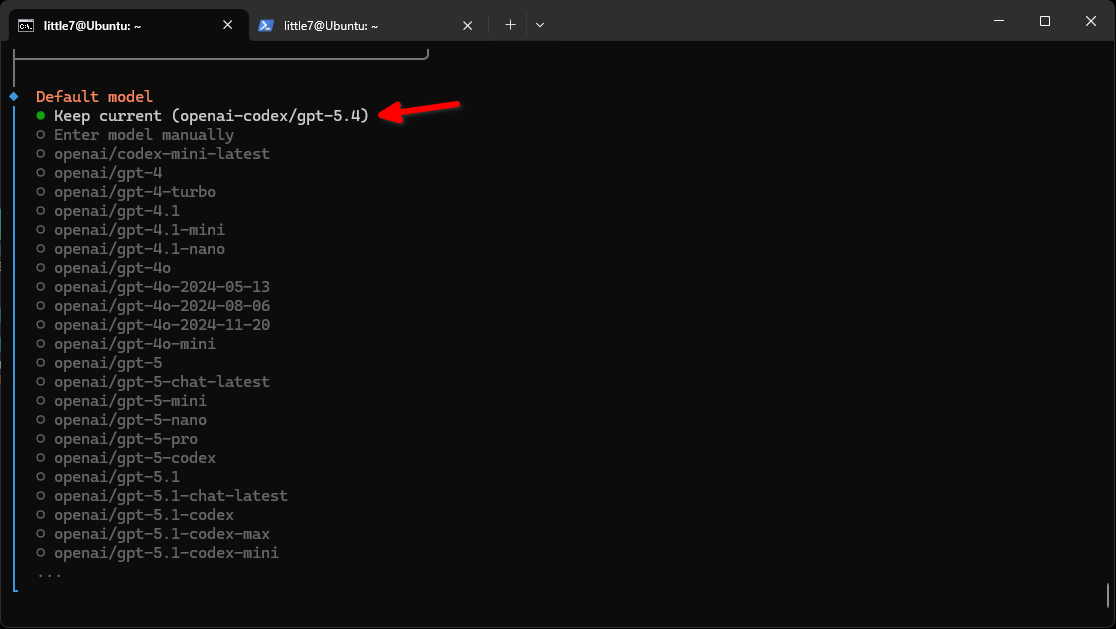Choose the Enter model manually option
The height and width of the screenshot is (629, 1116).
[143, 135]
